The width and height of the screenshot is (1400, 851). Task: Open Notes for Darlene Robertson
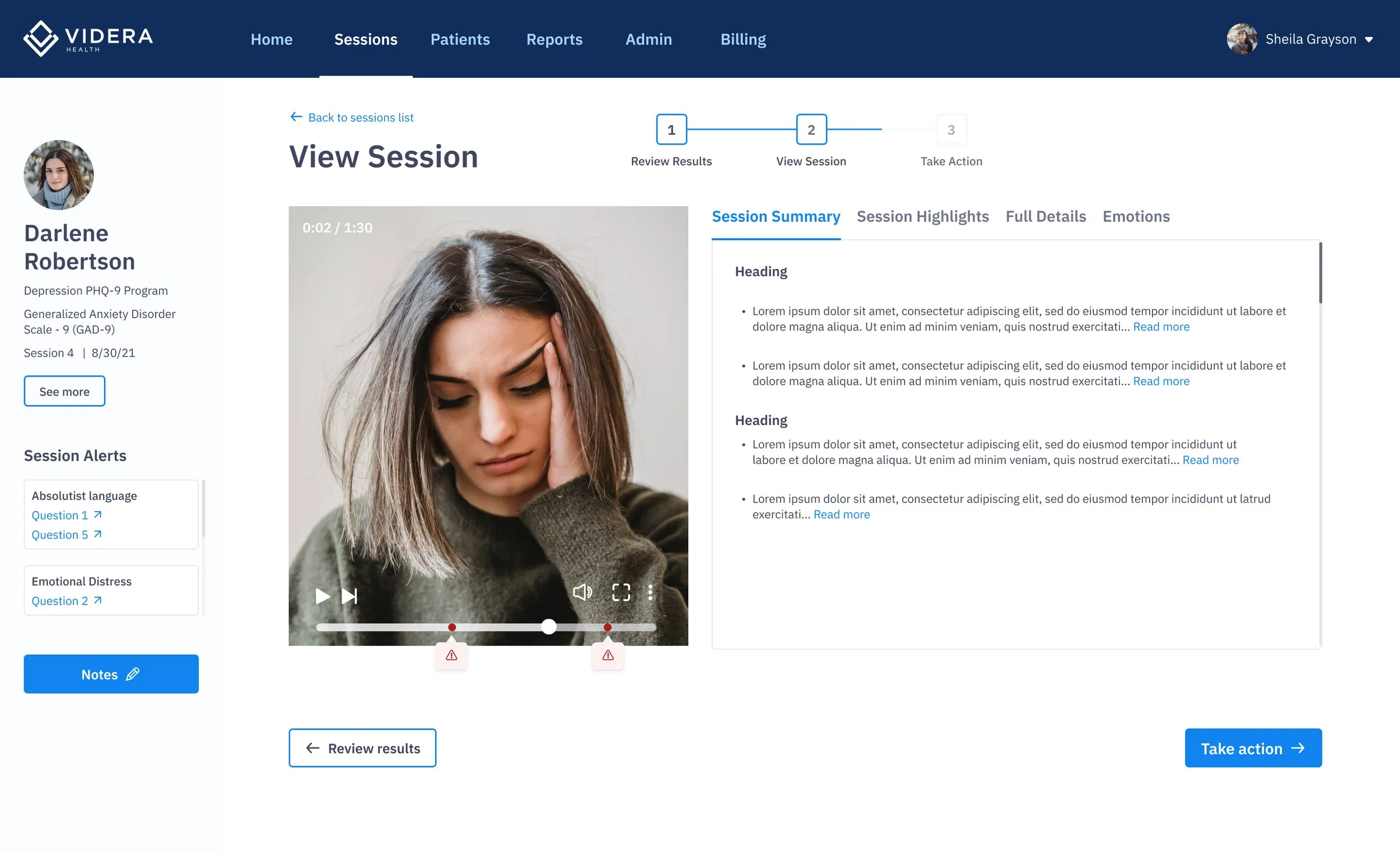click(111, 673)
